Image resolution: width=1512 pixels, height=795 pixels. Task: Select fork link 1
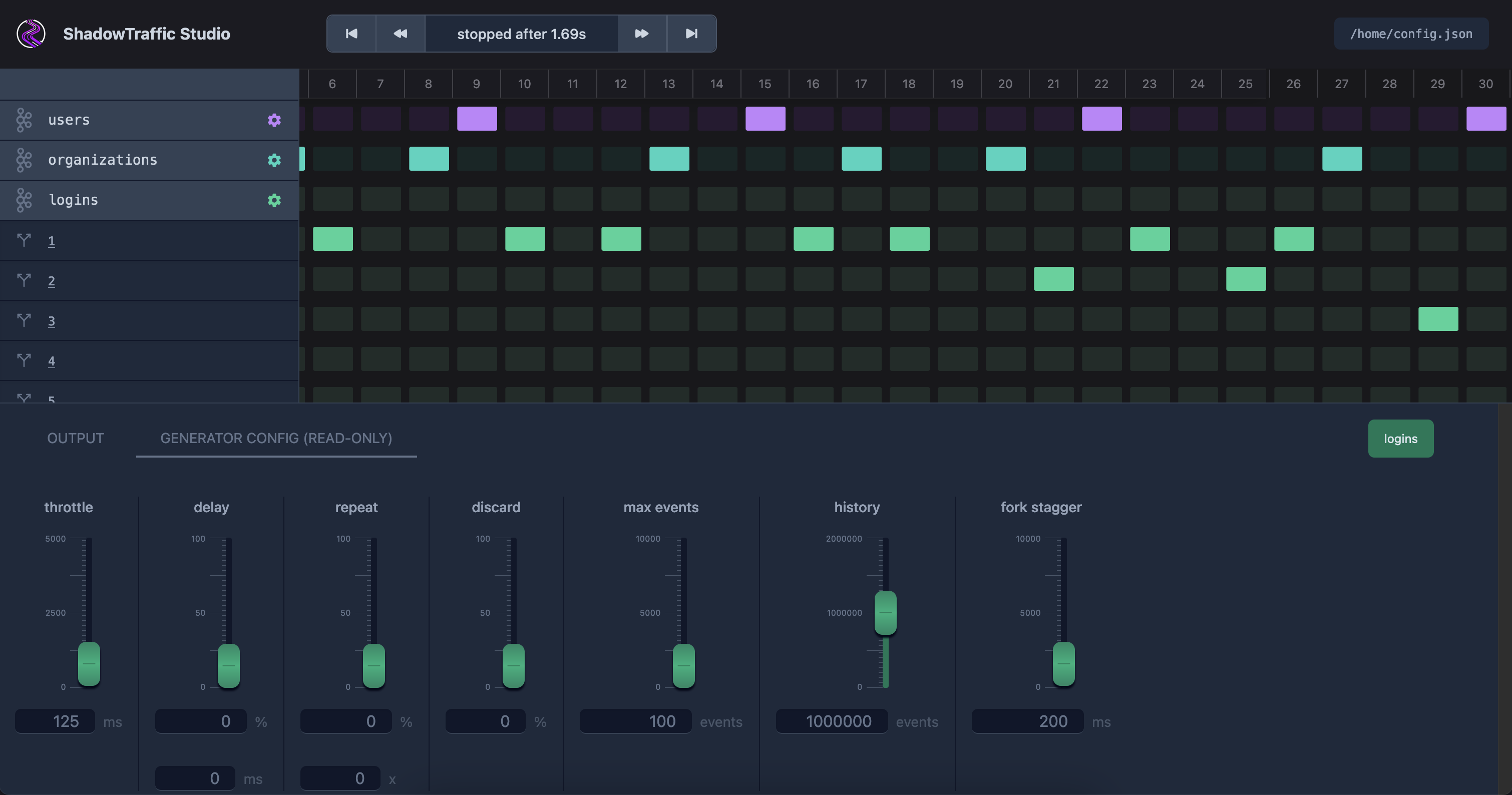tap(52, 241)
